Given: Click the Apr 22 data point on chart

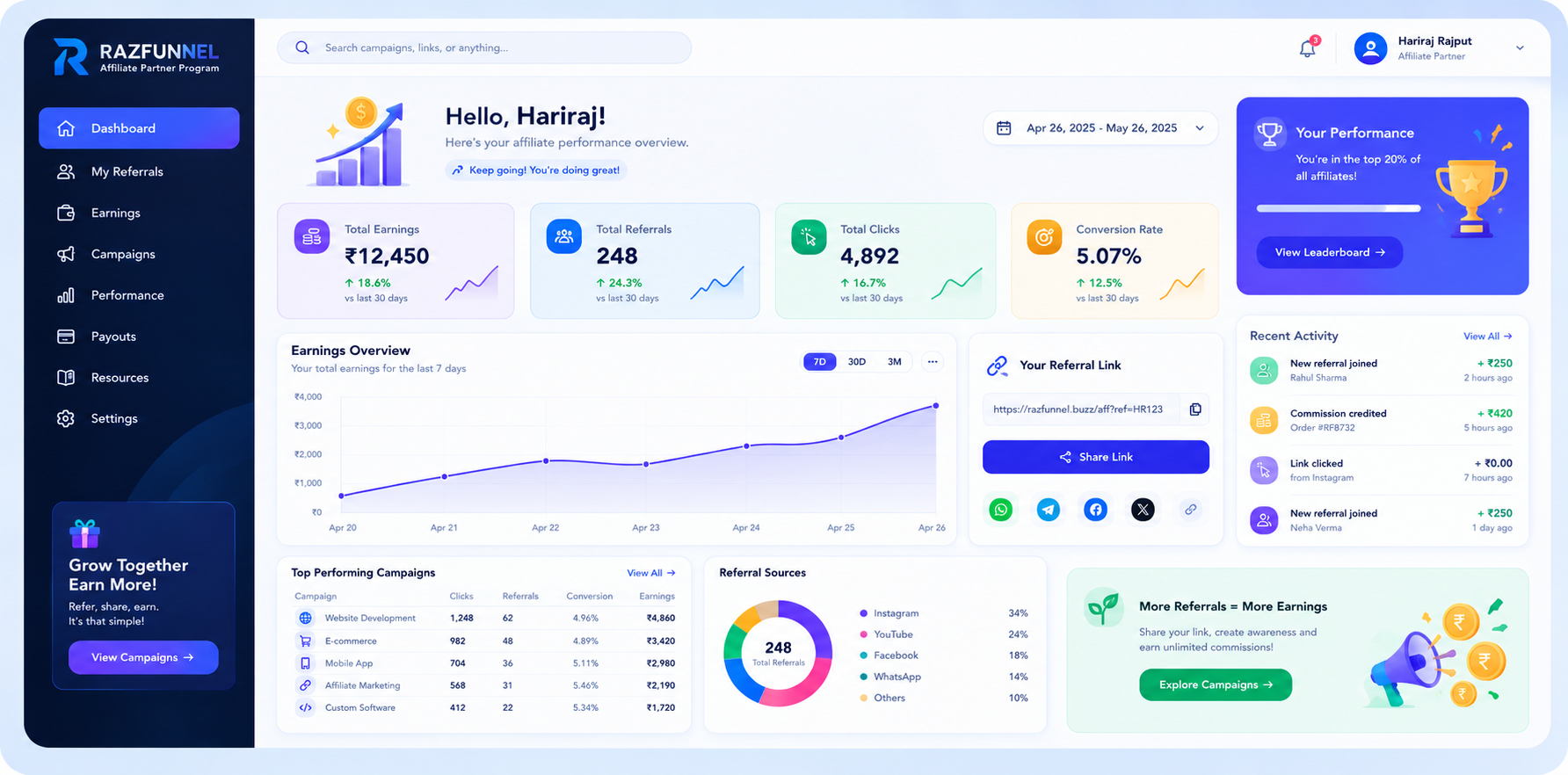Looking at the screenshot, I should pos(546,461).
